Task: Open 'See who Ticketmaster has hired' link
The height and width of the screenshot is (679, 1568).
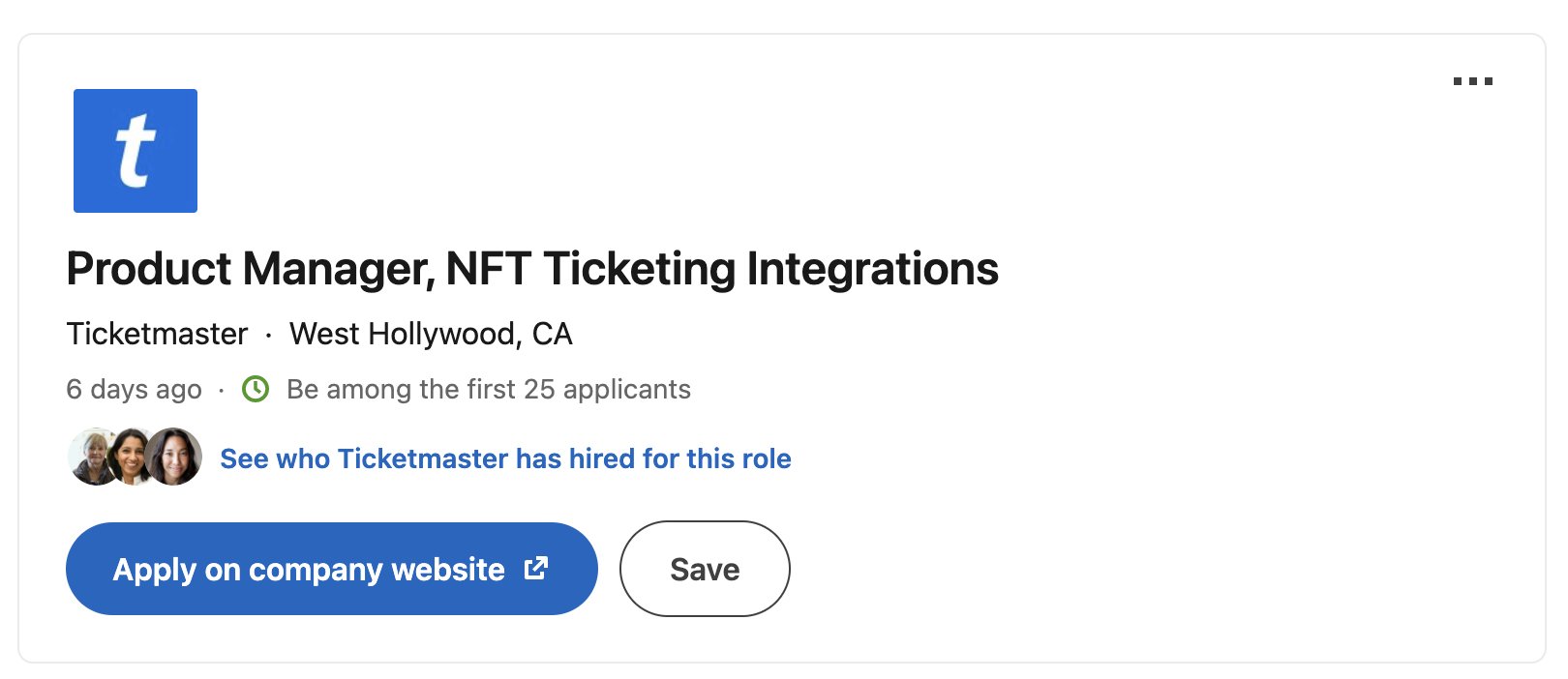Action: tap(505, 458)
